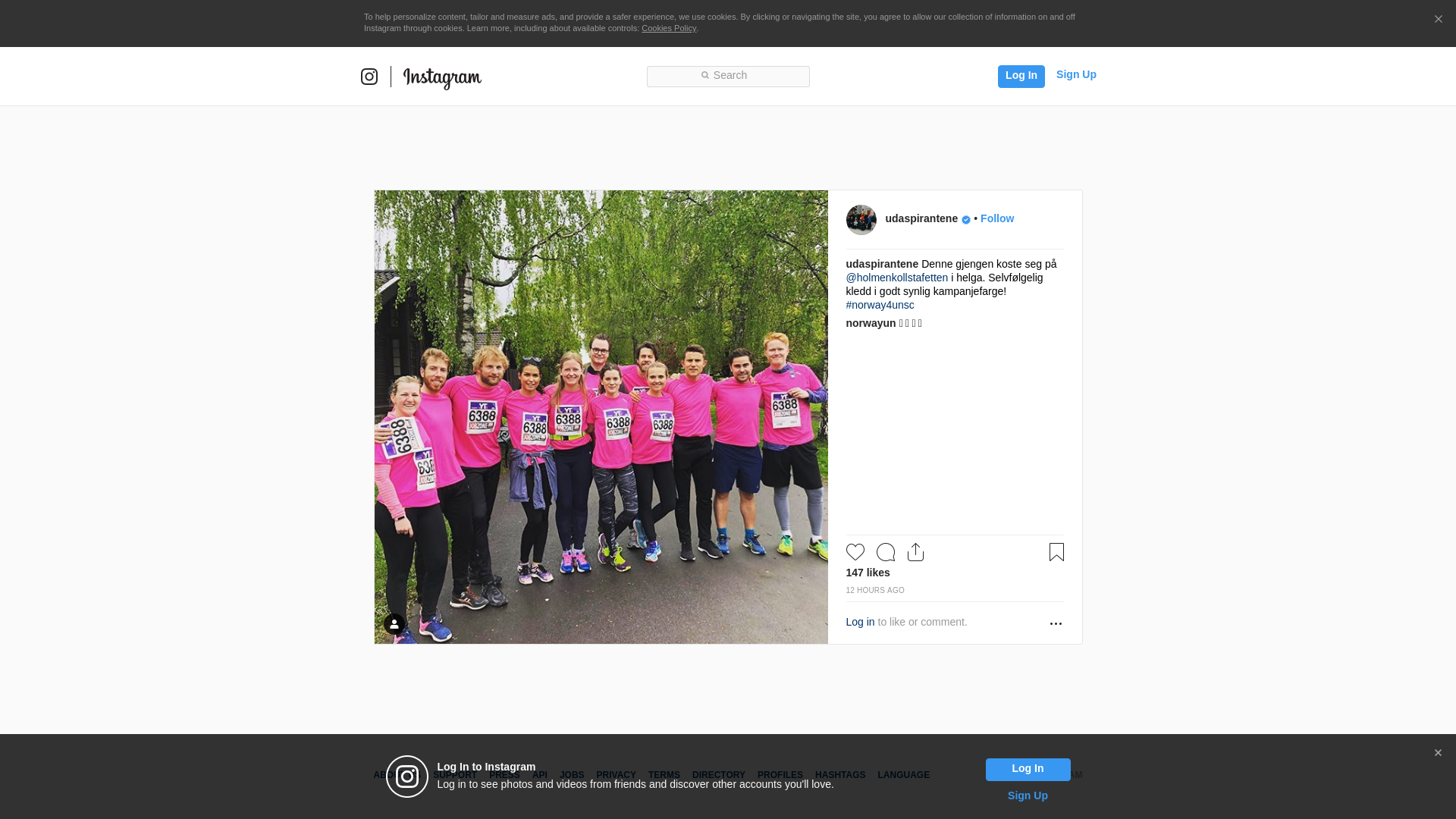Click the Instagram wordmark logo
The image size is (1456, 819).
coord(442,77)
